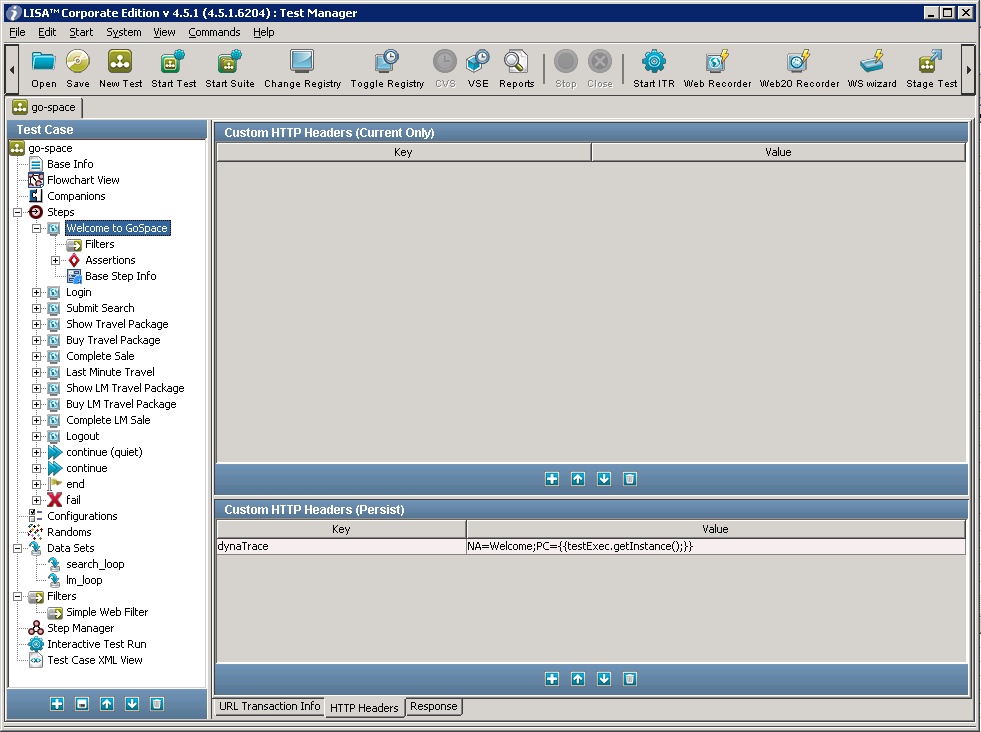This screenshot has height=732, width=981.
Task: Click Key column header in Persist table
Action: click(342, 529)
